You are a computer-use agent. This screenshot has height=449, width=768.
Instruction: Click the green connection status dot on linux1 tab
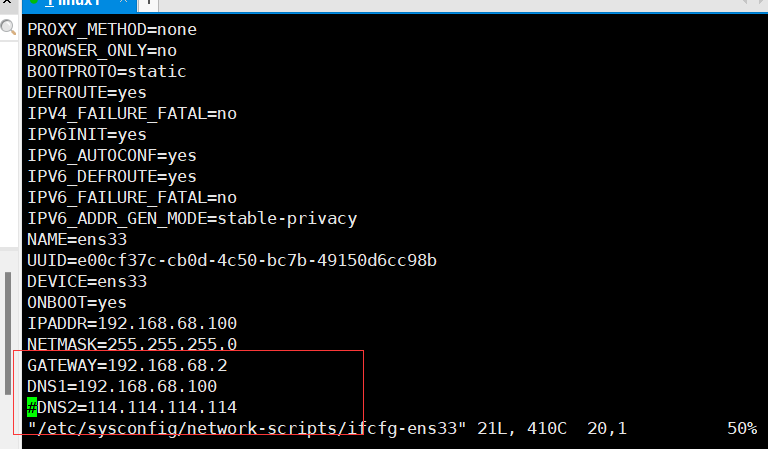(x=35, y=3)
